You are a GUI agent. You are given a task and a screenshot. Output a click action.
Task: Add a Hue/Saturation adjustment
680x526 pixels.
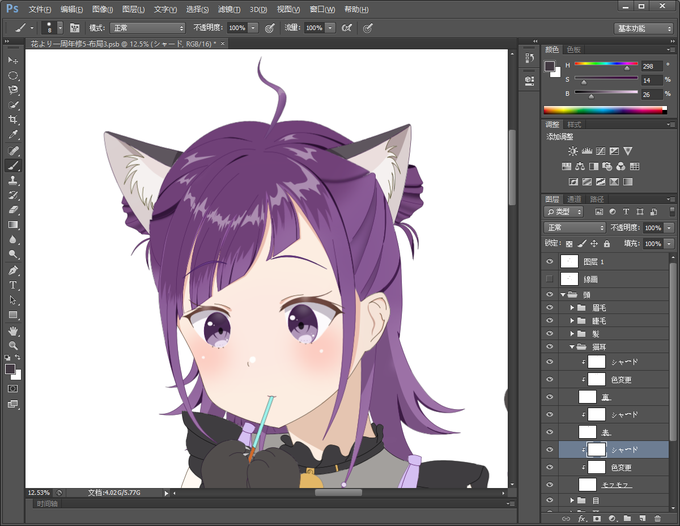coord(567,167)
